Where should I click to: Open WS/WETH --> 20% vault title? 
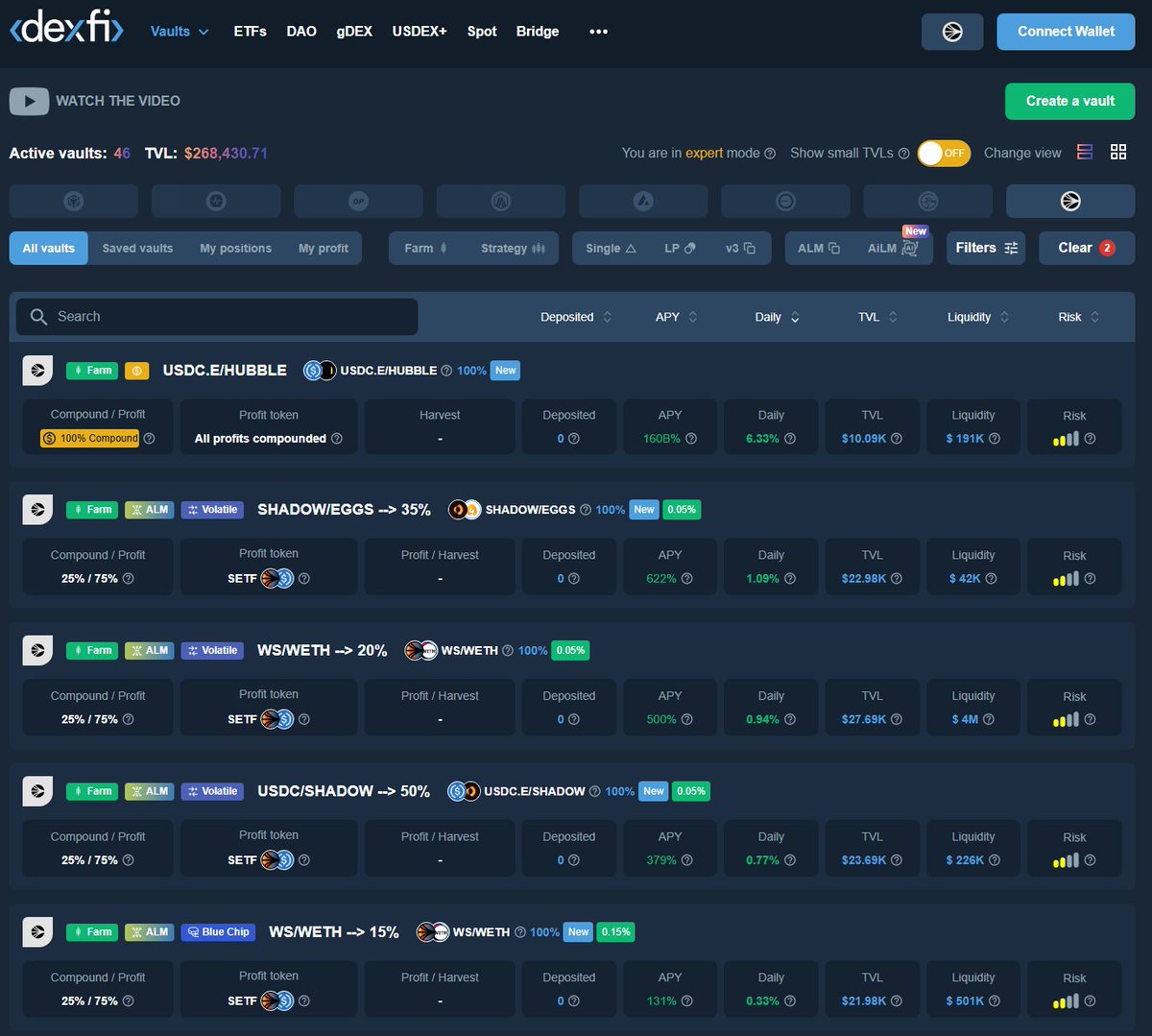323,651
